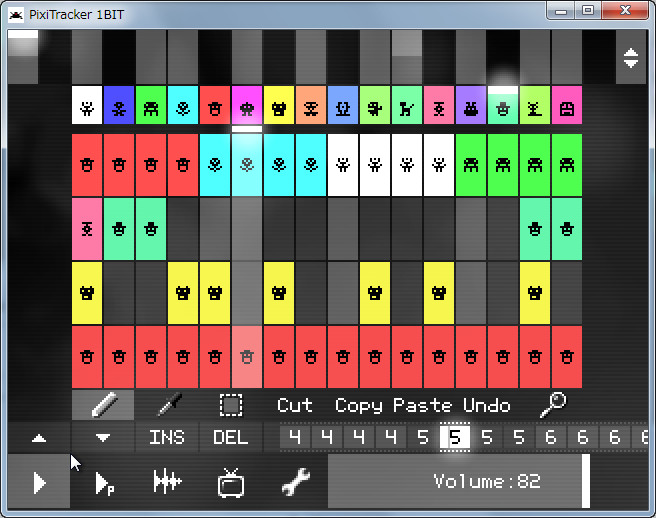
Task: Pick the green instrument swatch in palette
Action: click(x=151, y=105)
